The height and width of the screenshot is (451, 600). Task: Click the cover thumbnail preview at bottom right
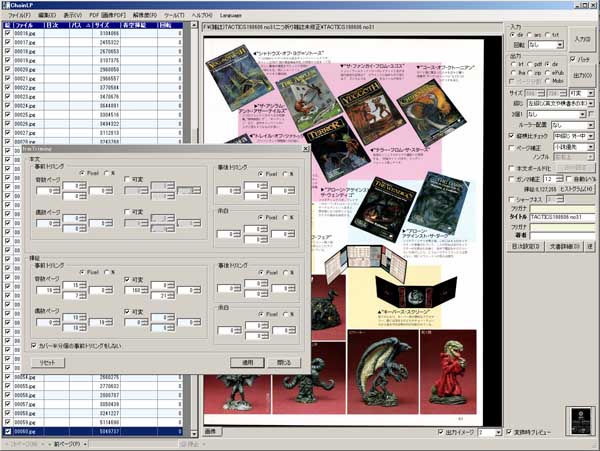(x=581, y=421)
